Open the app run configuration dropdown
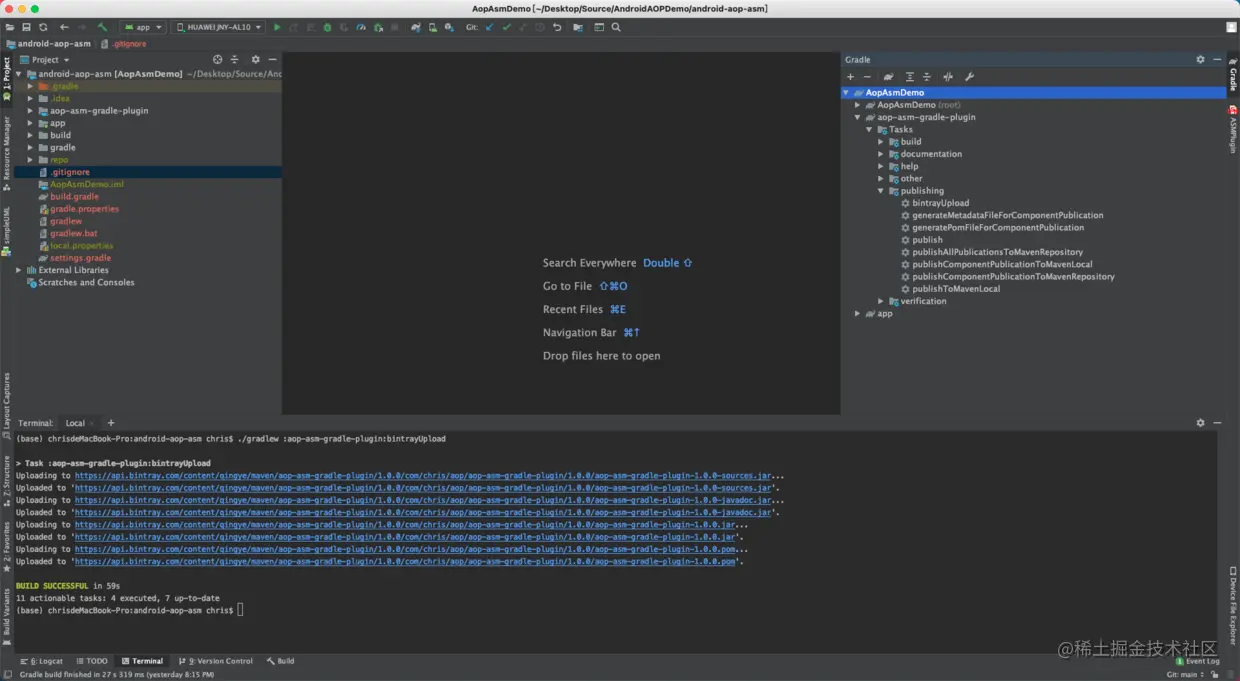 click(x=143, y=27)
